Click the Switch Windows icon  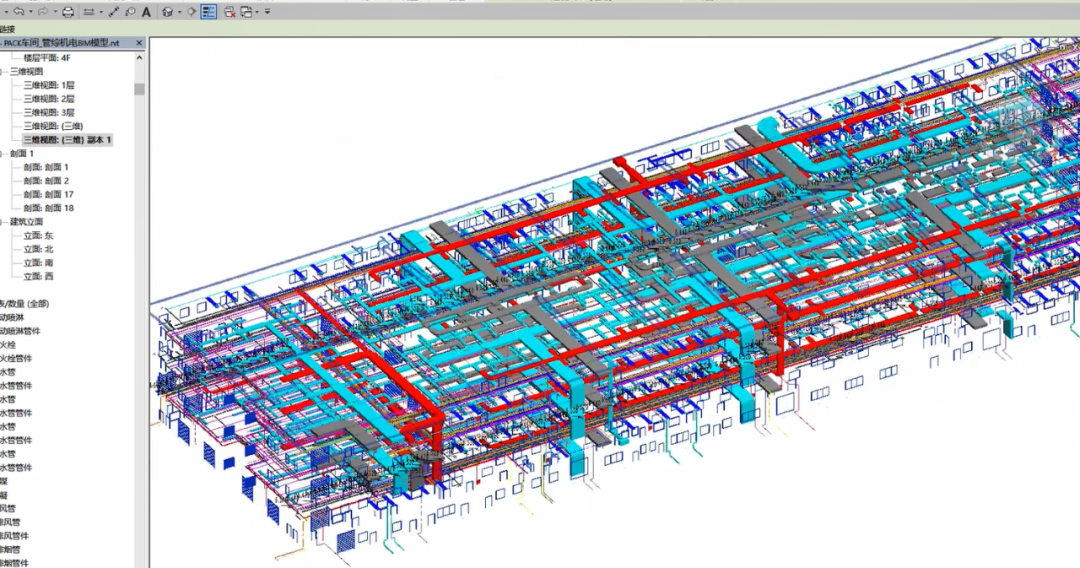(246, 12)
